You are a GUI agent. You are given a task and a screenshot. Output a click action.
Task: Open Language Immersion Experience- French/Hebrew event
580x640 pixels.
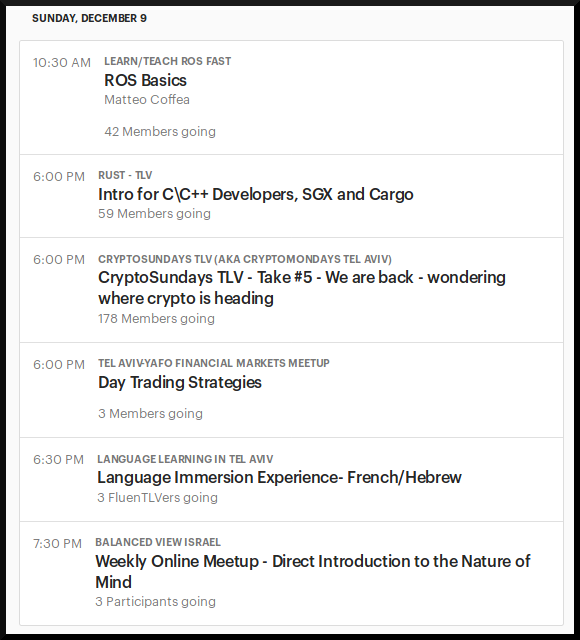tap(280, 477)
